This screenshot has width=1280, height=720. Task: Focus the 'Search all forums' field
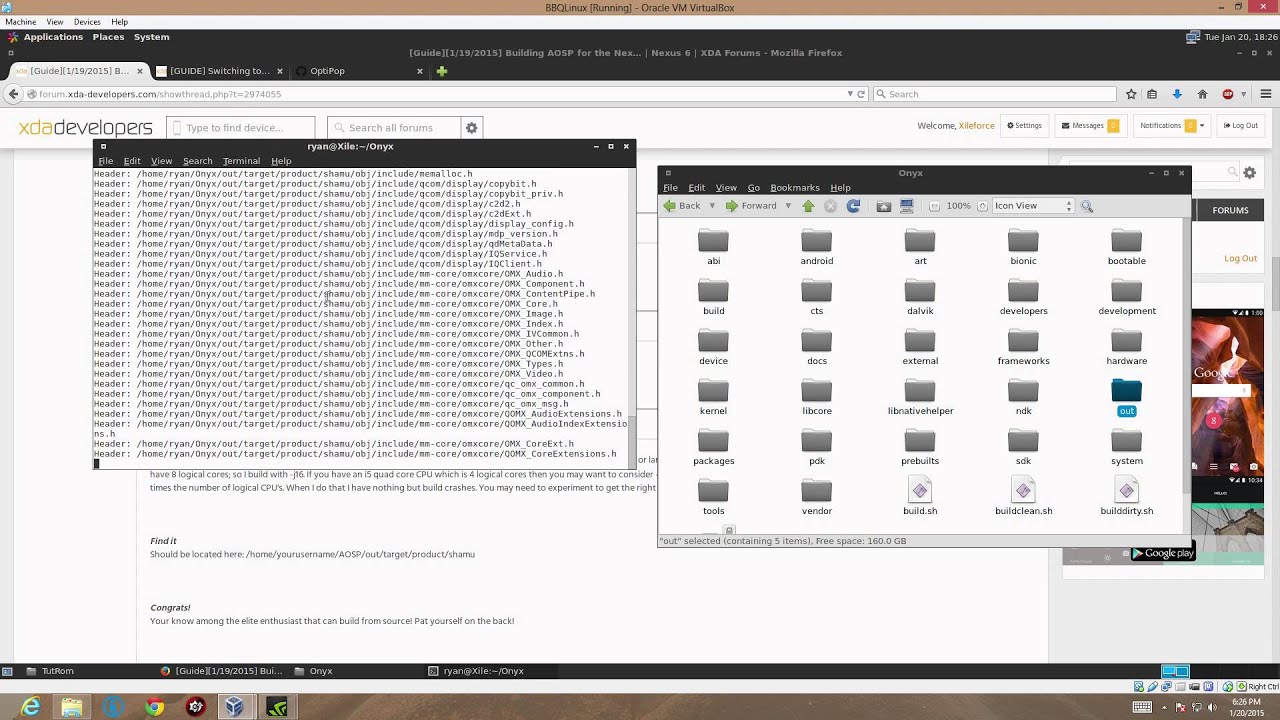tap(395, 128)
